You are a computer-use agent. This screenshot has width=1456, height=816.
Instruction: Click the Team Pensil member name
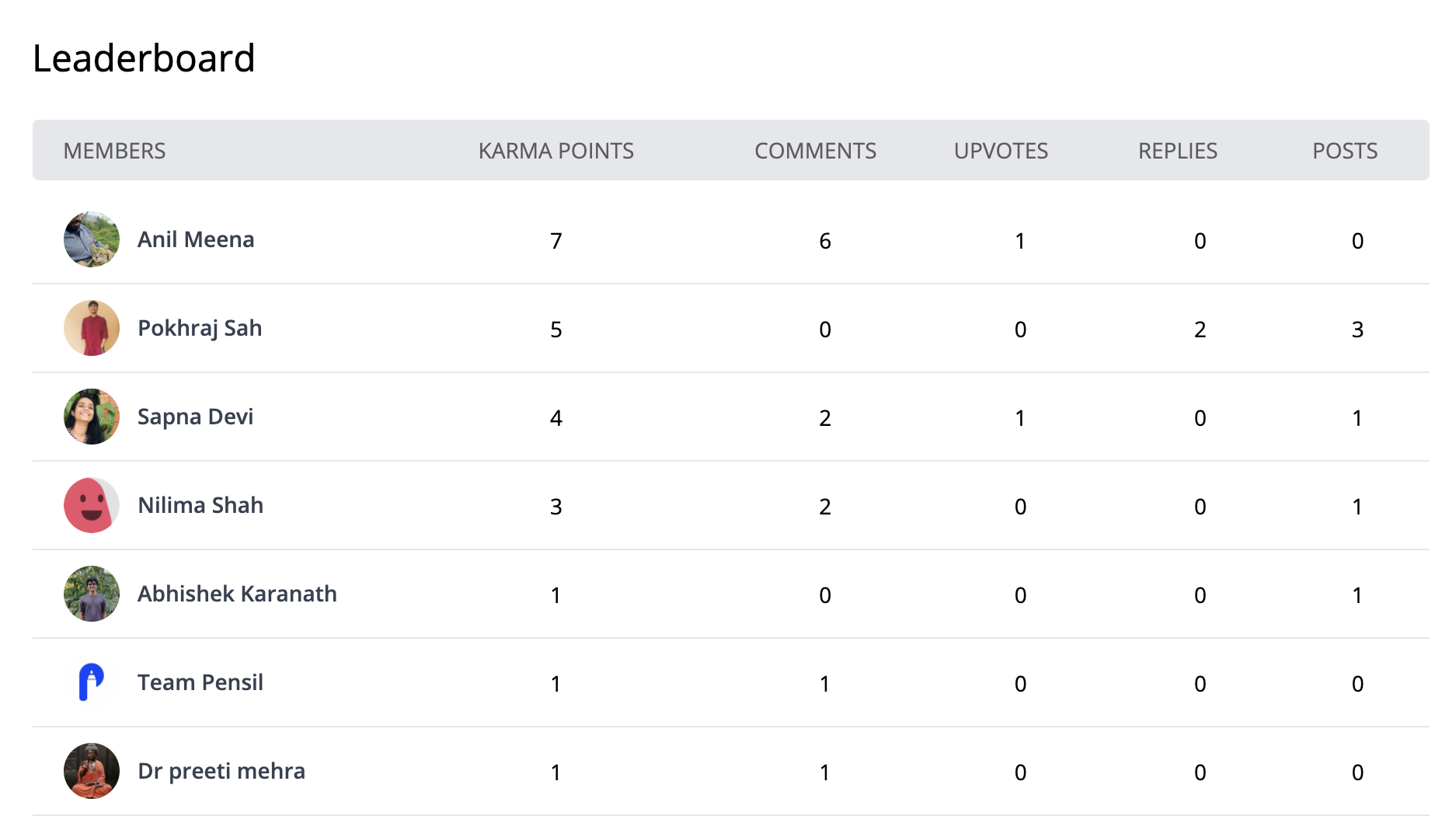[200, 682]
